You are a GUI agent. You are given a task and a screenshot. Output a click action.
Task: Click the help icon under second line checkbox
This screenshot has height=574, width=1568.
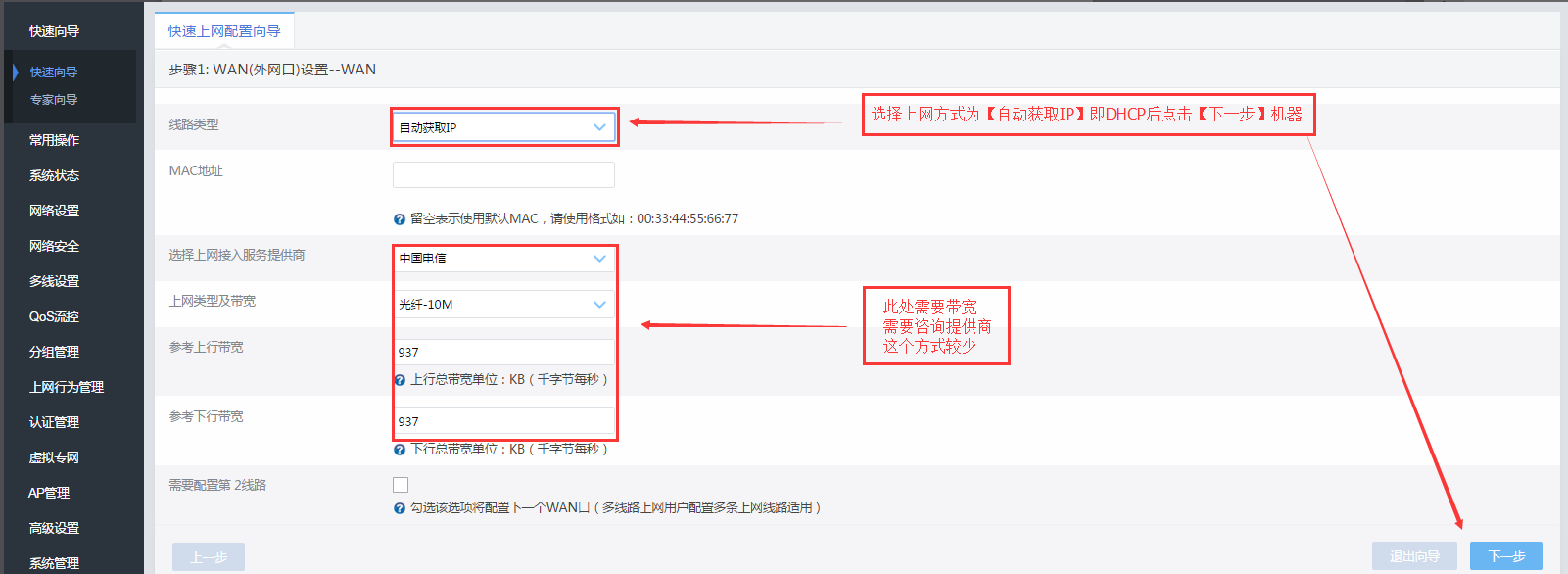pyautogui.click(x=400, y=508)
